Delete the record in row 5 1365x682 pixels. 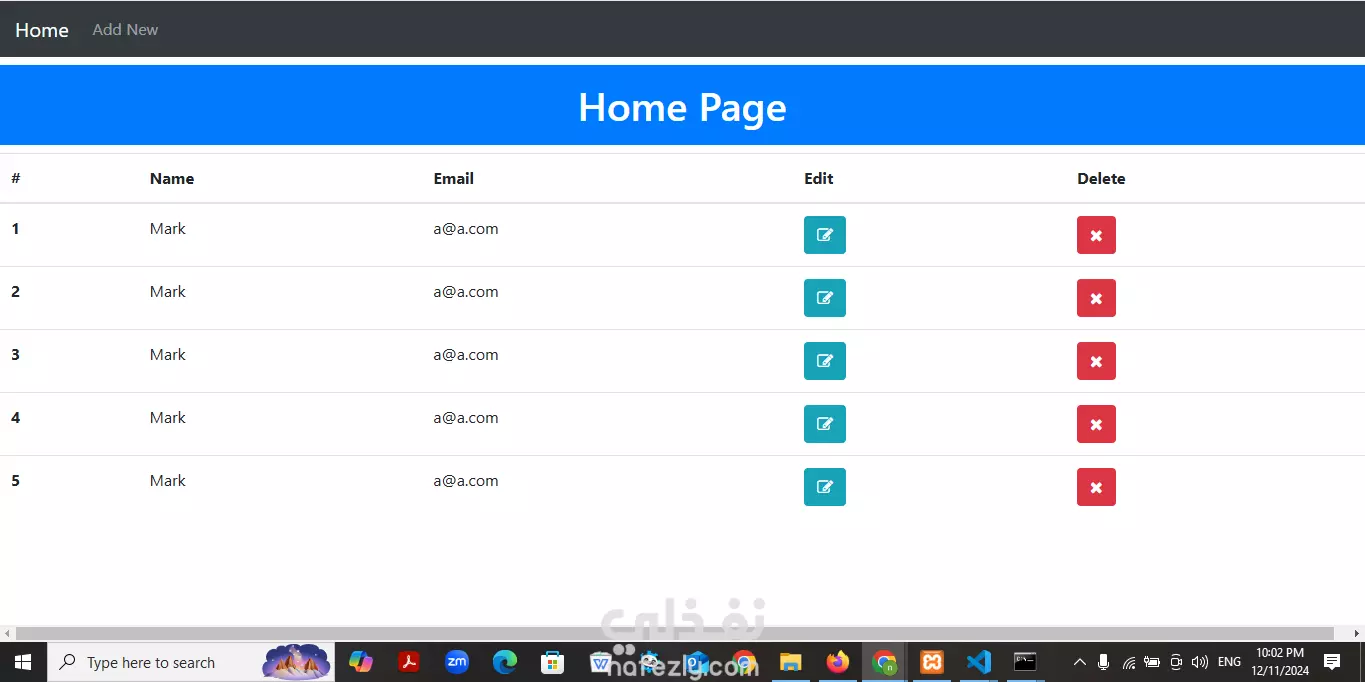(x=1096, y=487)
